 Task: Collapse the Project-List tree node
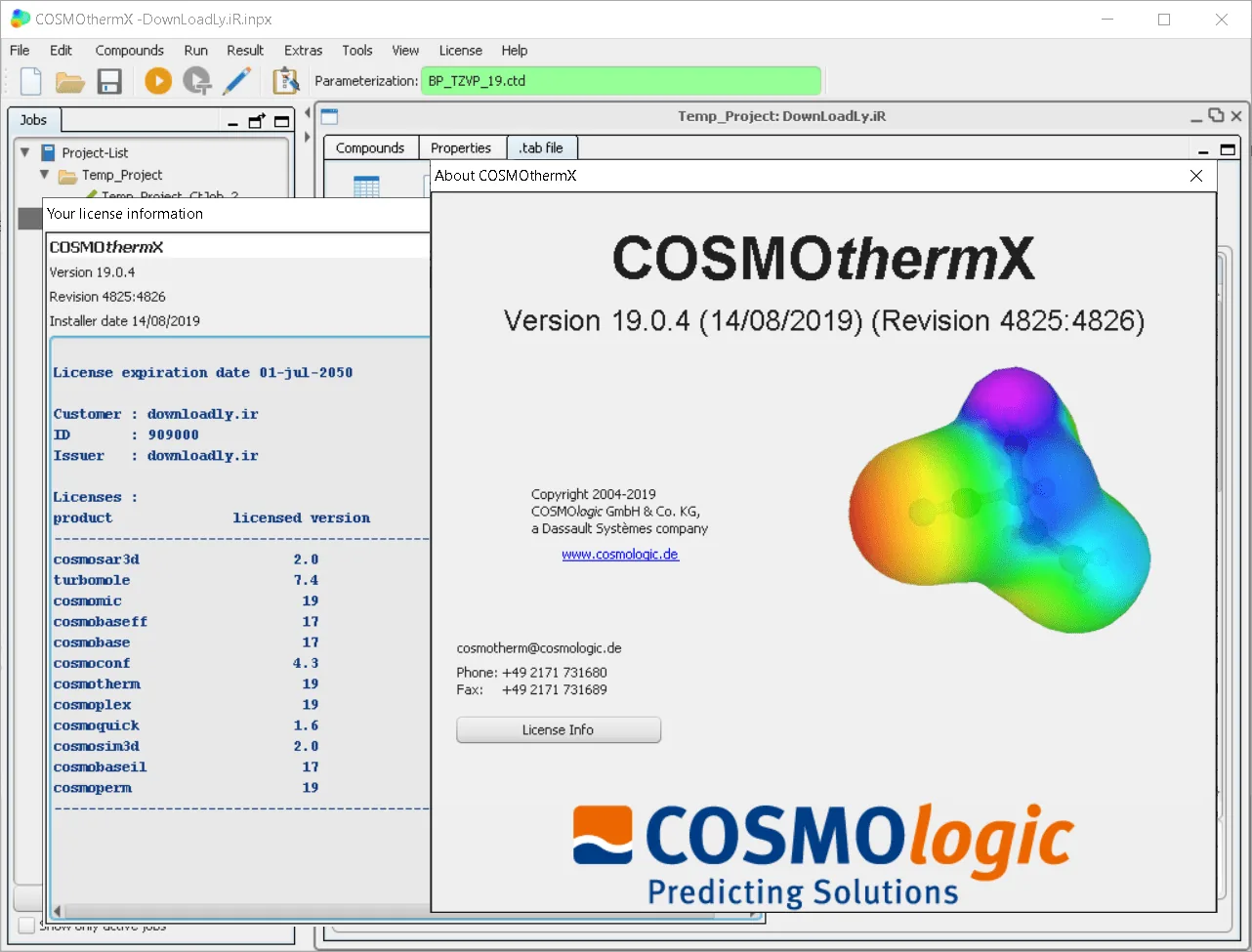pos(24,152)
